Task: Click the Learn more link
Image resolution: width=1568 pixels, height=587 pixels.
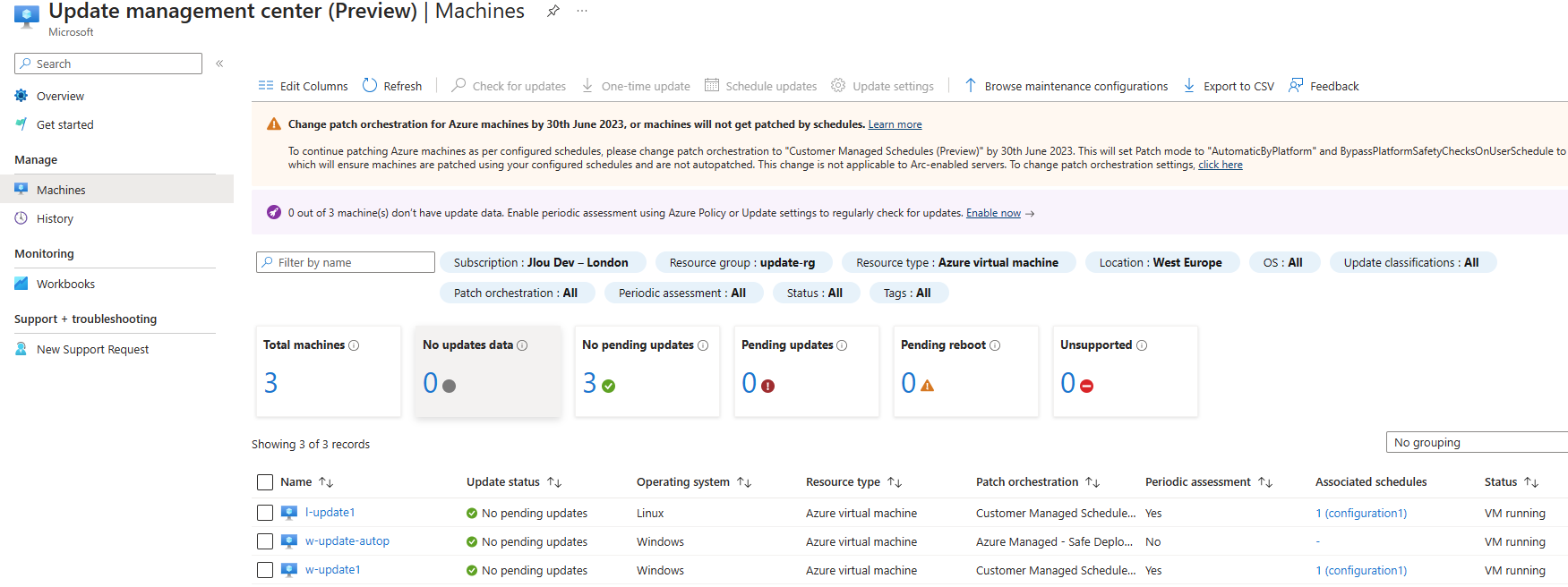Action: (895, 124)
